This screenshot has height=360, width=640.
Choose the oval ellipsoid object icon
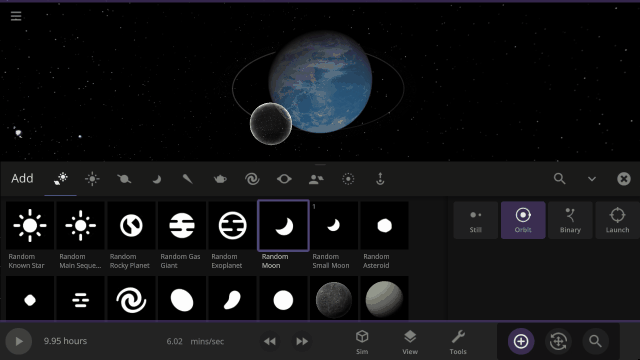coord(182,298)
